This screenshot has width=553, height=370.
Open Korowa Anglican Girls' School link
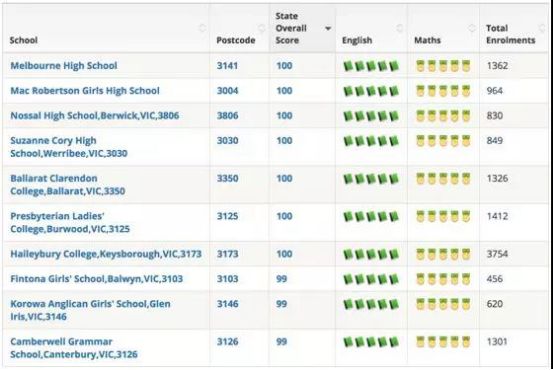pos(90,310)
